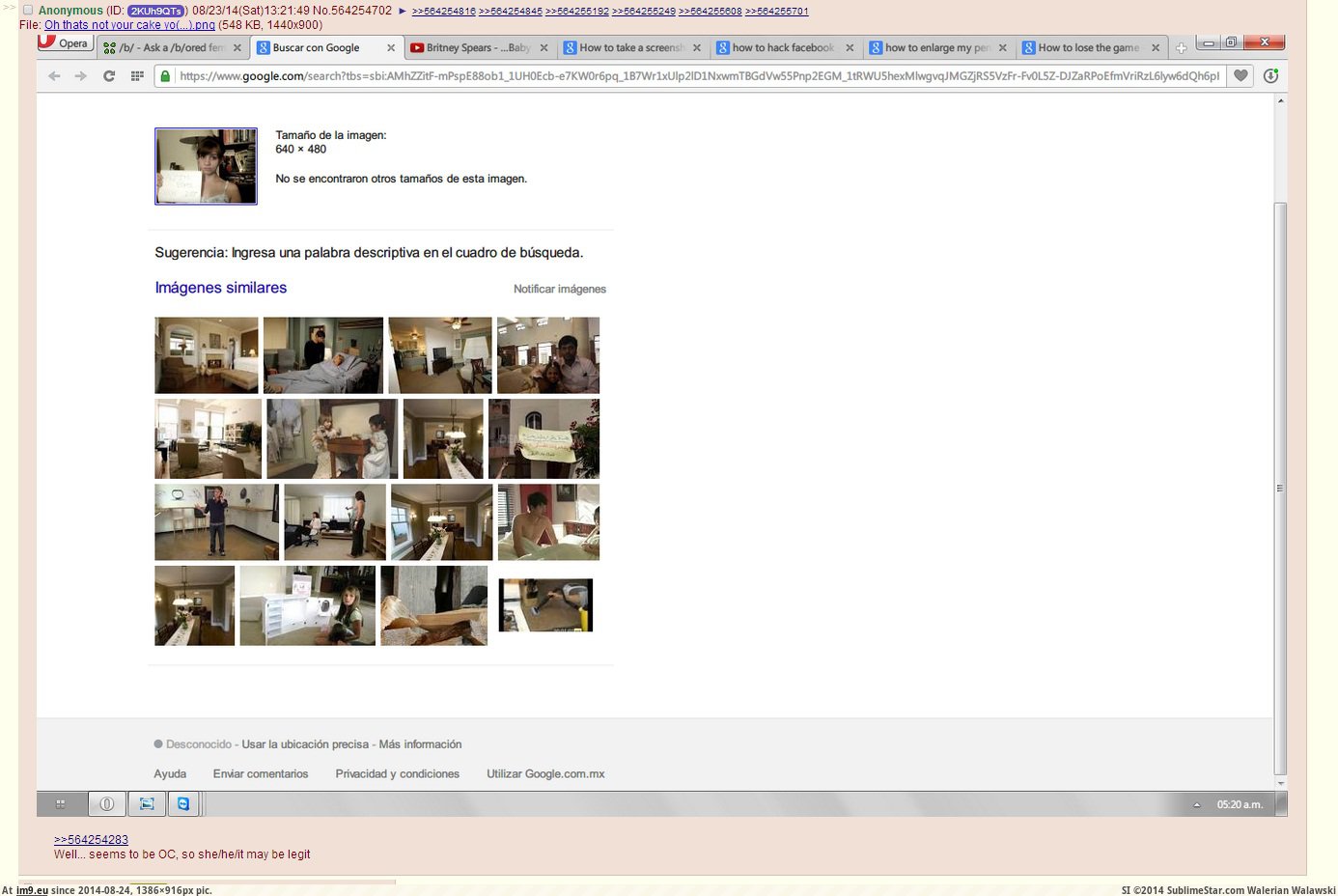Click the searched query image thumbnail
The image size is (1338, 896).
(x=206, y=166)
